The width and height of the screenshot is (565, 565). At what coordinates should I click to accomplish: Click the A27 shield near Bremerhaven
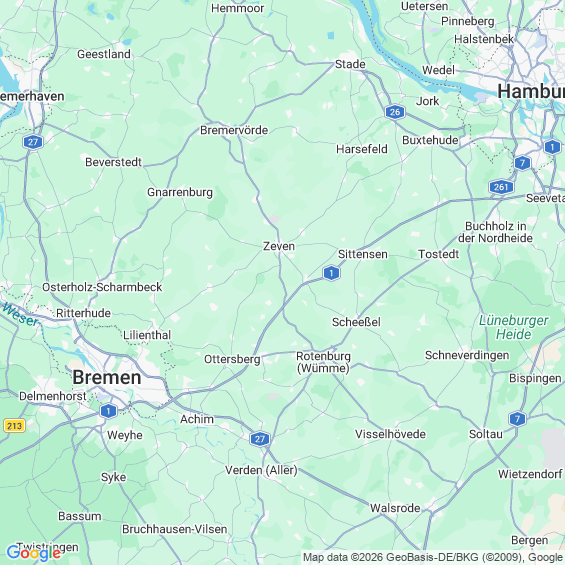pyautogui.click(x=33, y=142)
